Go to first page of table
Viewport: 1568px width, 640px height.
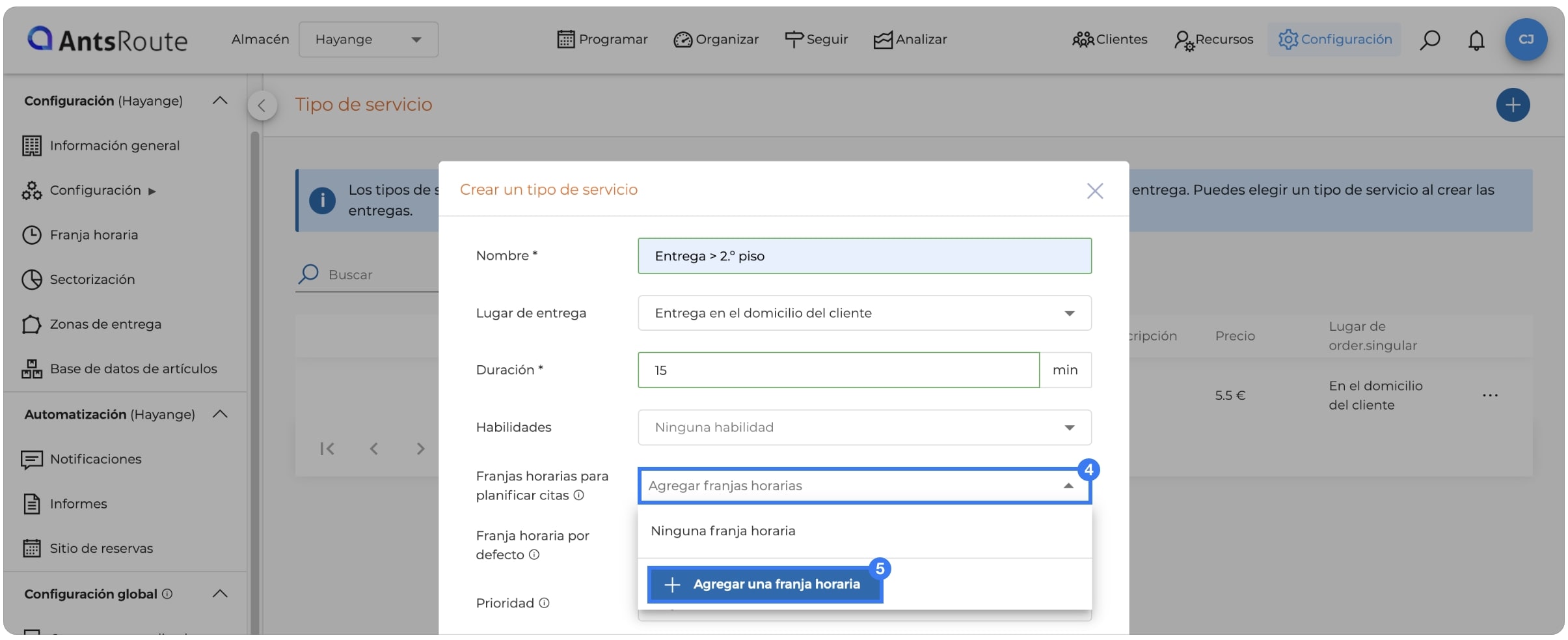tap(327, 449)
